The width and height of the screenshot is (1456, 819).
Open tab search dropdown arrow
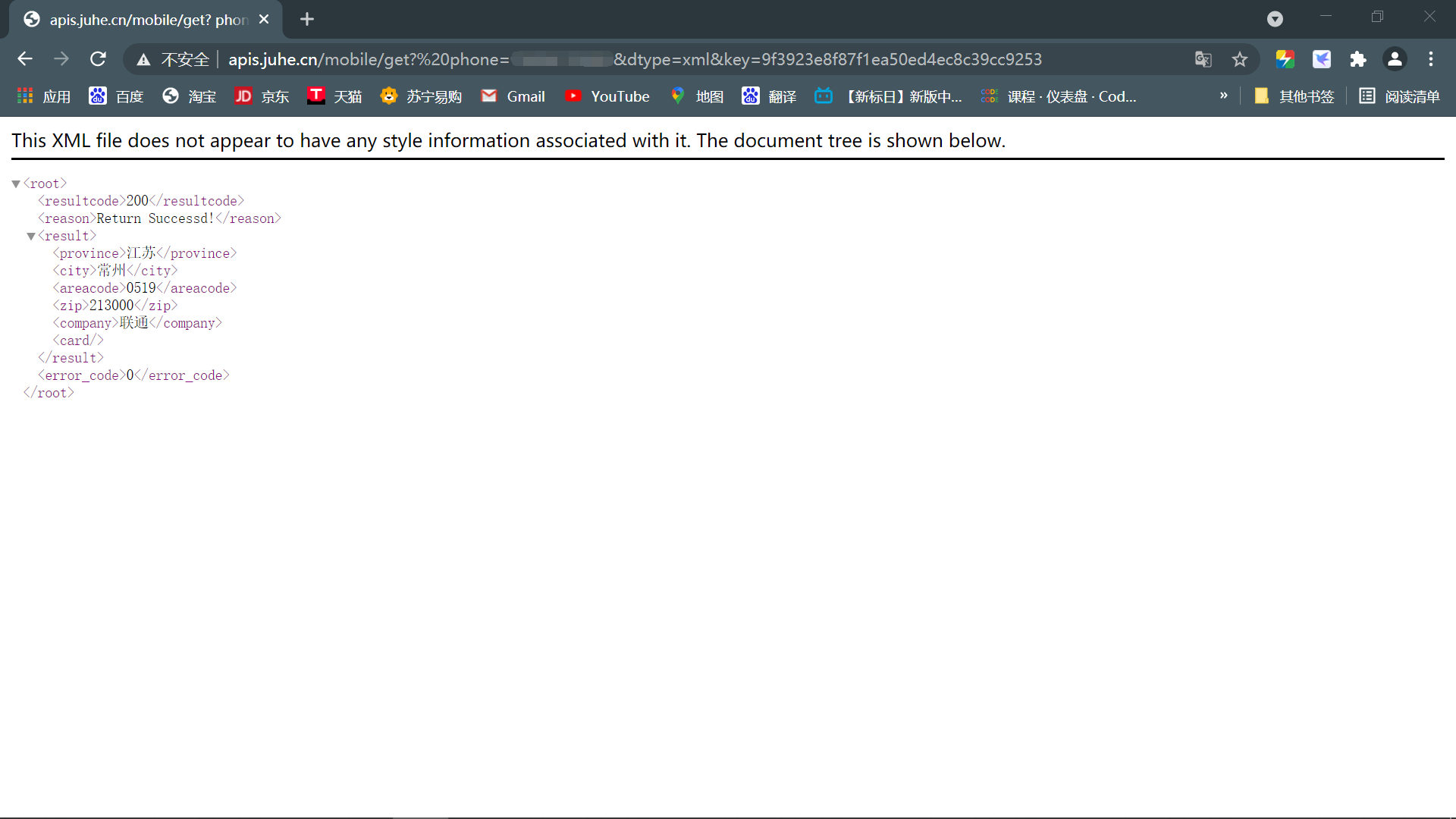click(1275, 19)
